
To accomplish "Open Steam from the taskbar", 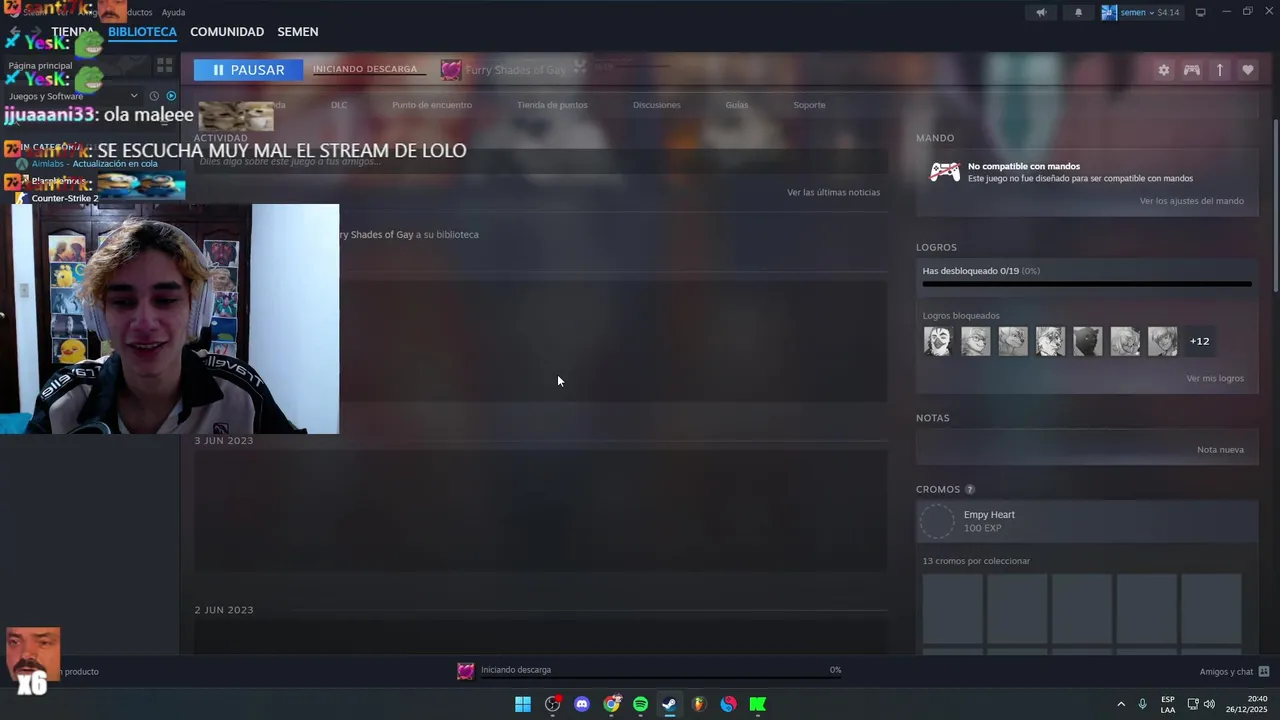I will pyautogui.click(x=670, y=704).
